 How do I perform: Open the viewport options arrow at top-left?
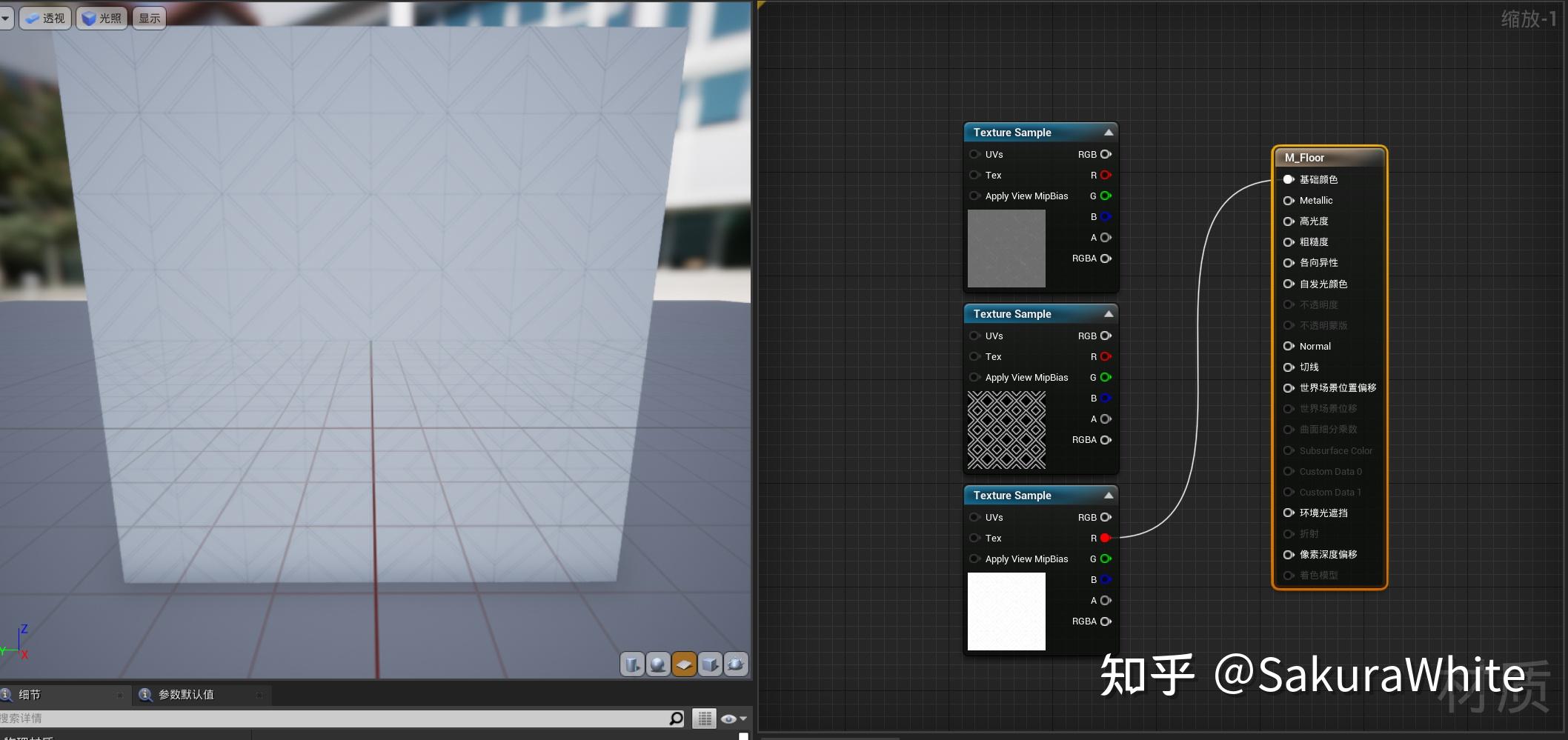point(6,18)
